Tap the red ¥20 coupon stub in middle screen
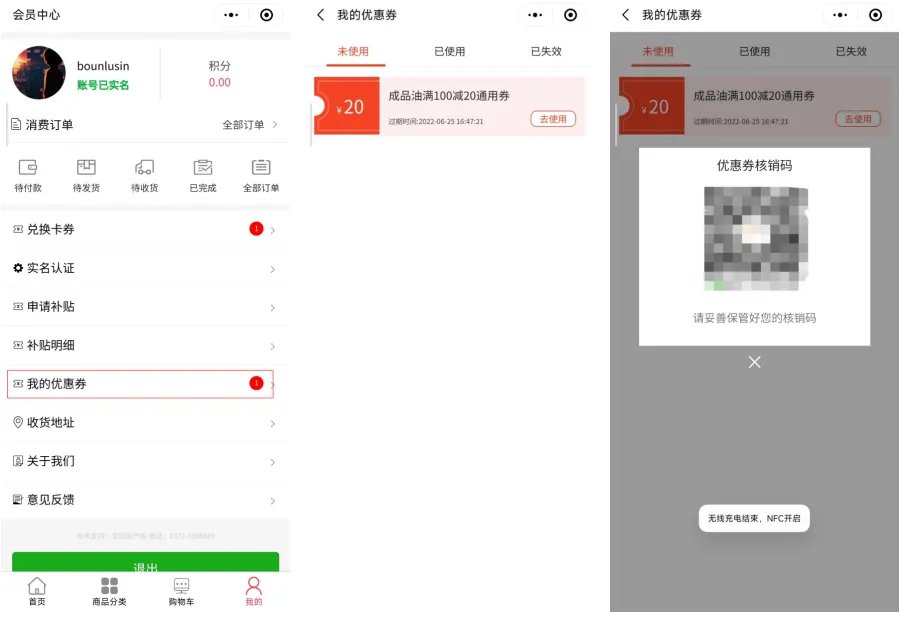The width and height of the screenshot is (905, 617). pyautogui.click(x=347, y=106)
